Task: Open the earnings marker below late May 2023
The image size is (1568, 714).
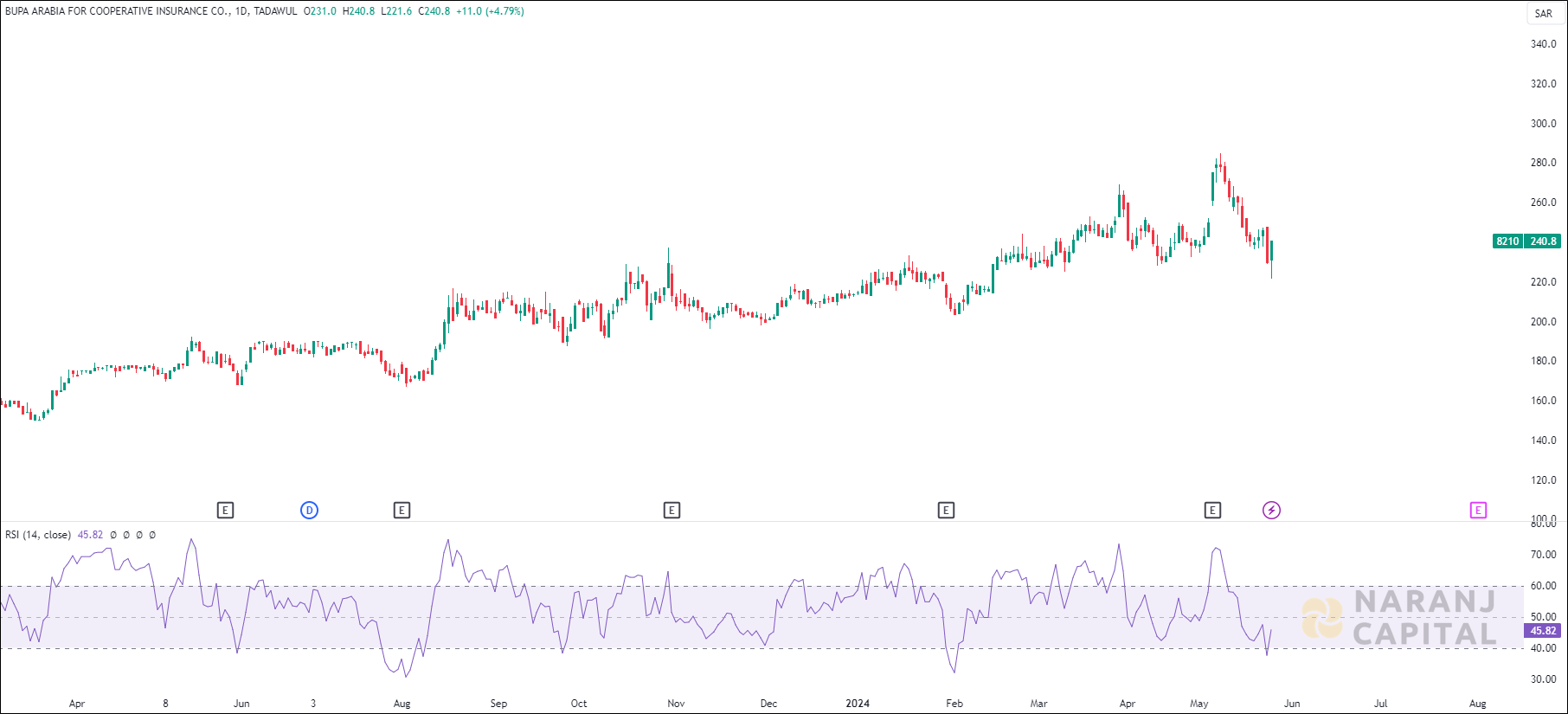Action: 225,511
